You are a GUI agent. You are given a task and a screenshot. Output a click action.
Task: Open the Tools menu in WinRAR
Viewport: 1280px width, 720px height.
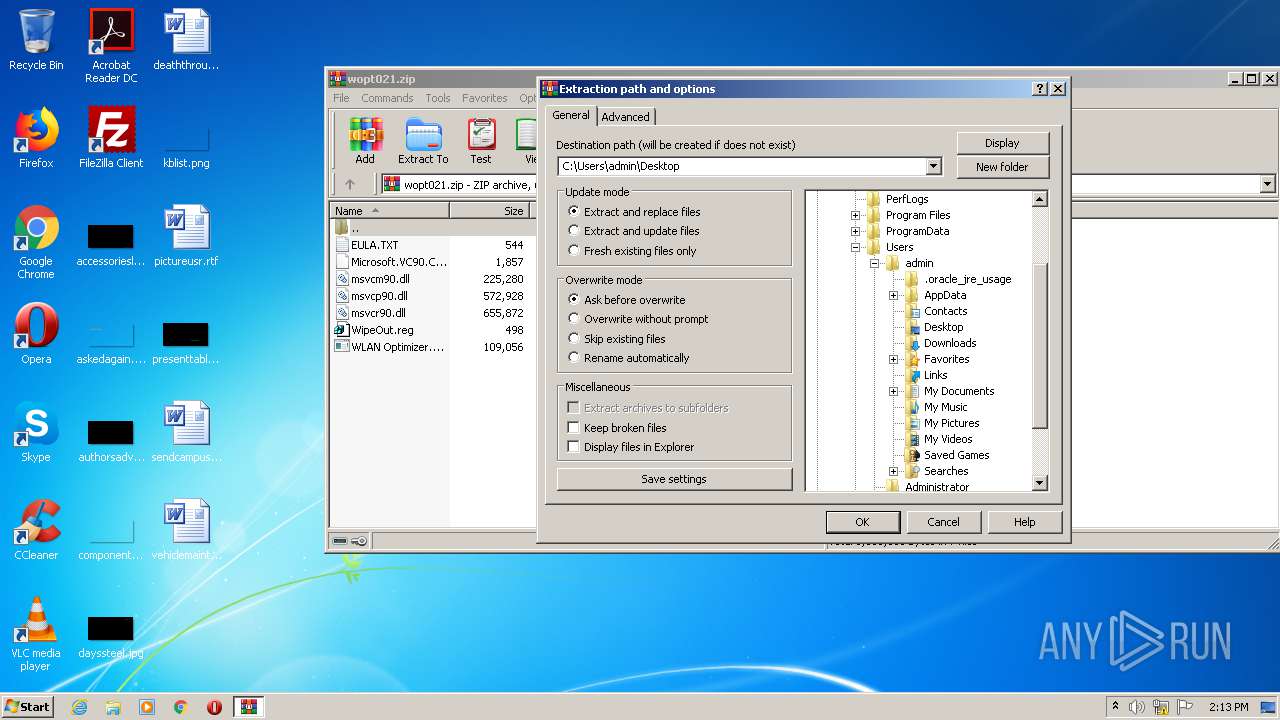438,98
